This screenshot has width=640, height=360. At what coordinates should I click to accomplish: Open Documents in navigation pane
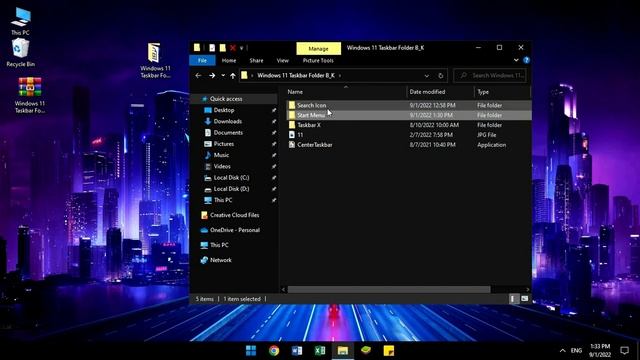(228, 133)
